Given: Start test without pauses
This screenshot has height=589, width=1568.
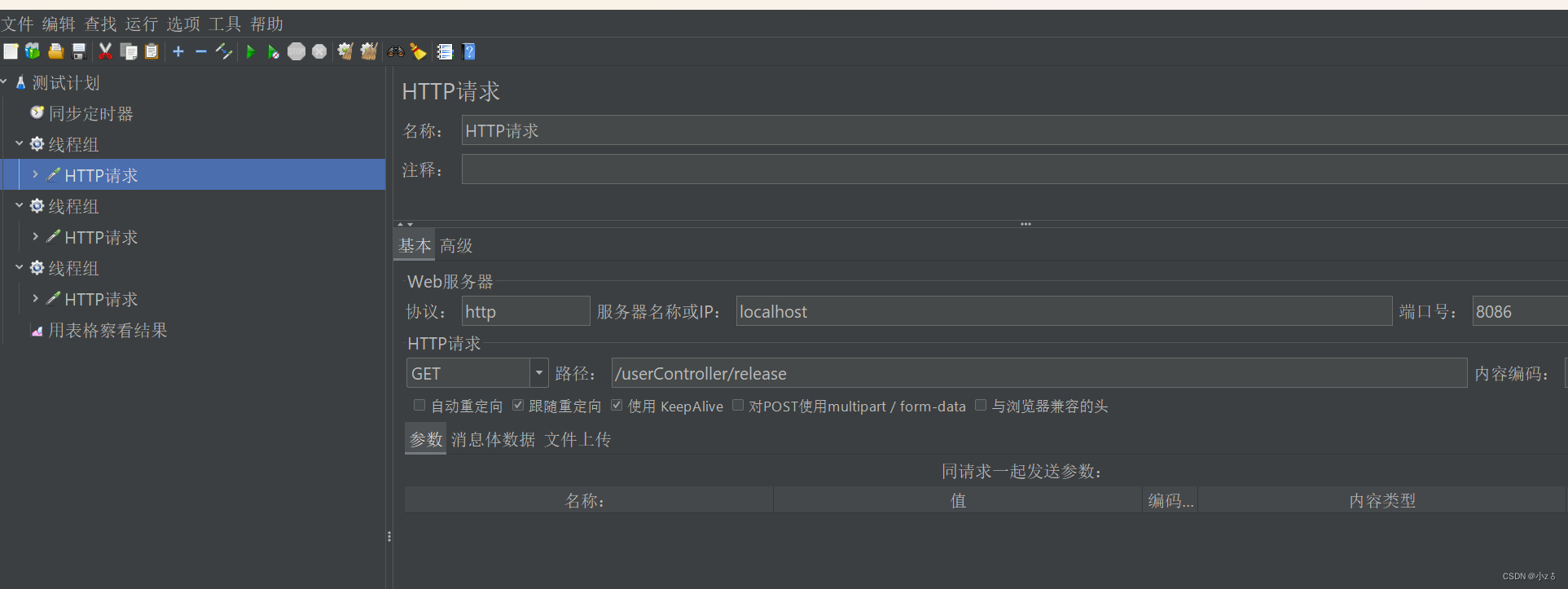Looking at the screenshot, I should [274, 51].
